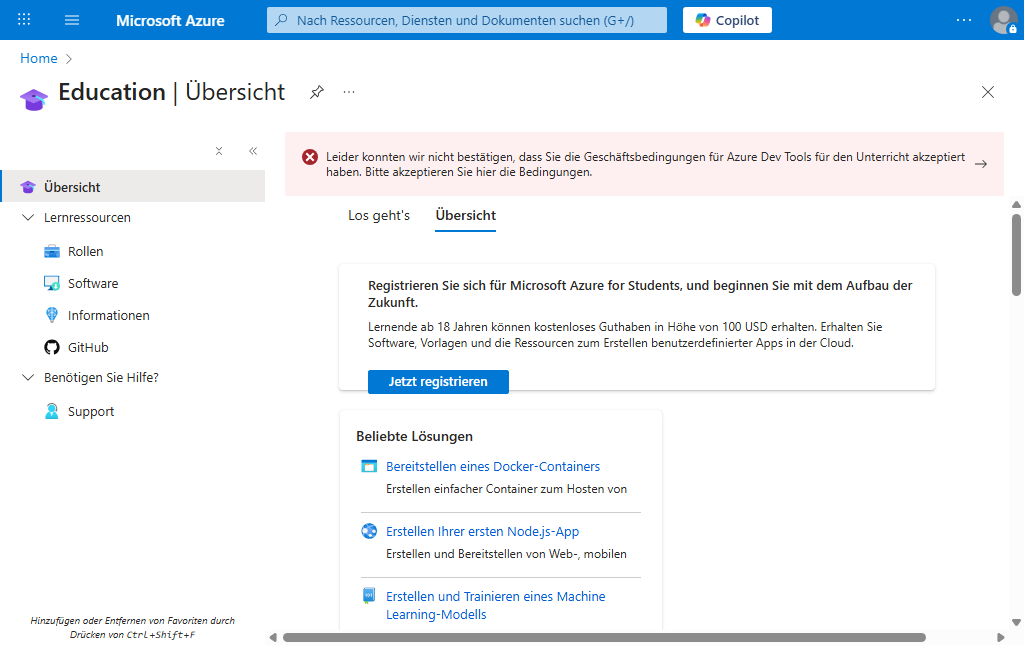Collapse the sidebar with double chevron
This screenshot has width=1024, height=645.
(253, 151)
